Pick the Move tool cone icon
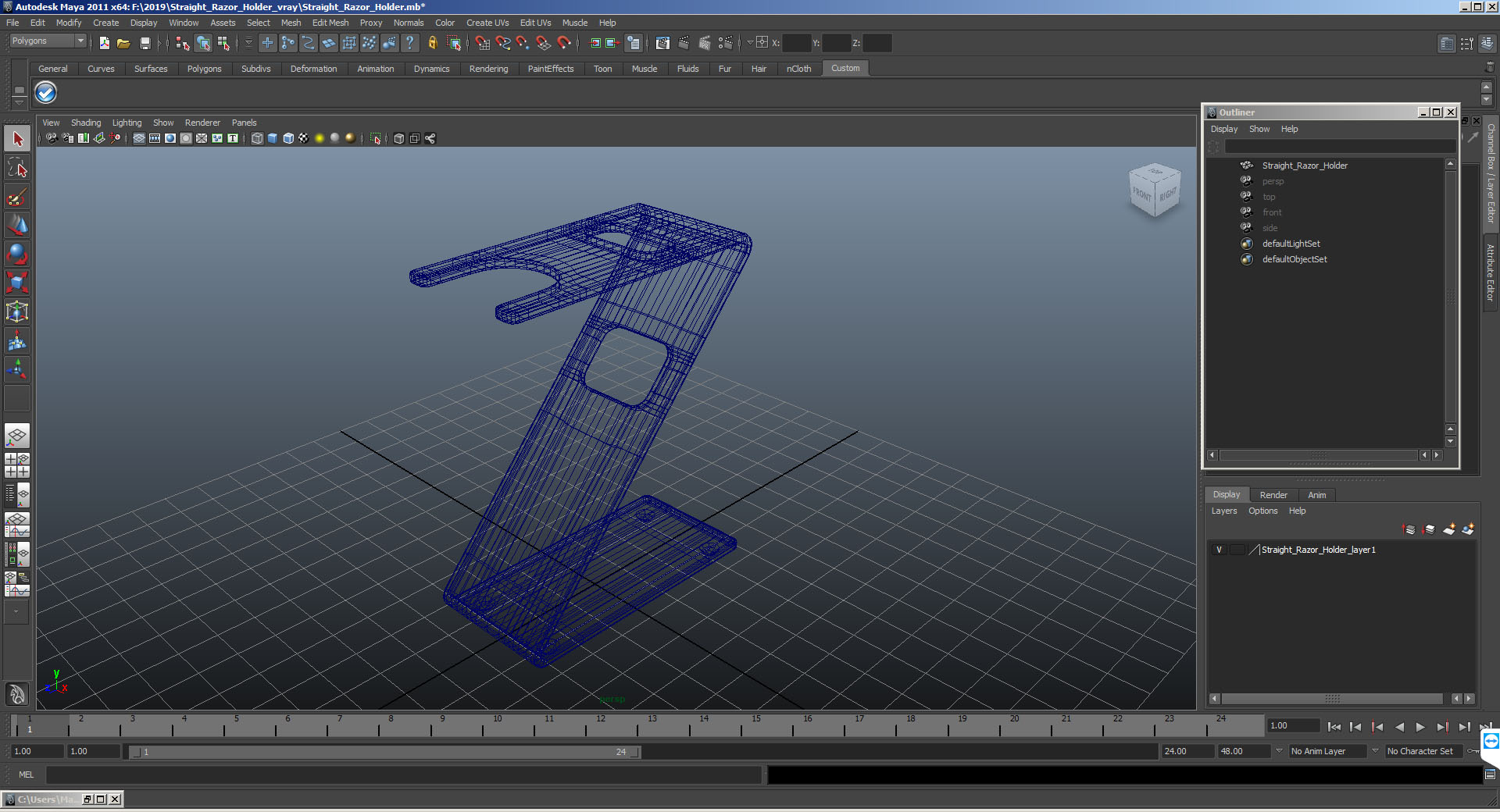 [17, 225]
